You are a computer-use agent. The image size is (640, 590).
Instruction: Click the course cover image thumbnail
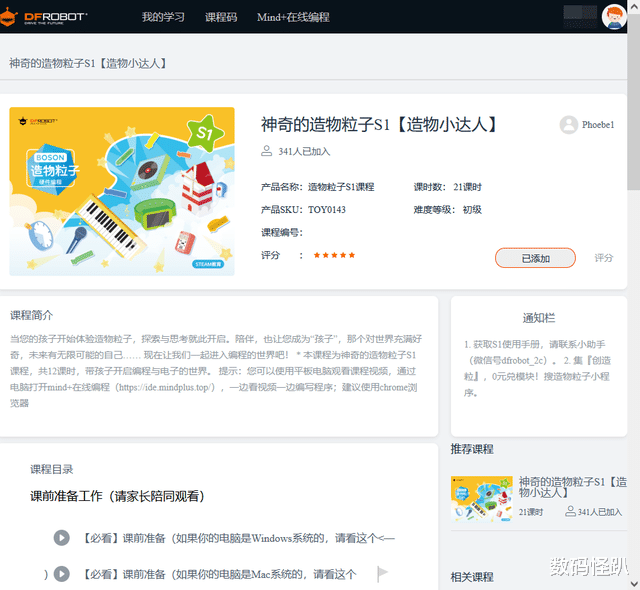(x=122, y=191)
